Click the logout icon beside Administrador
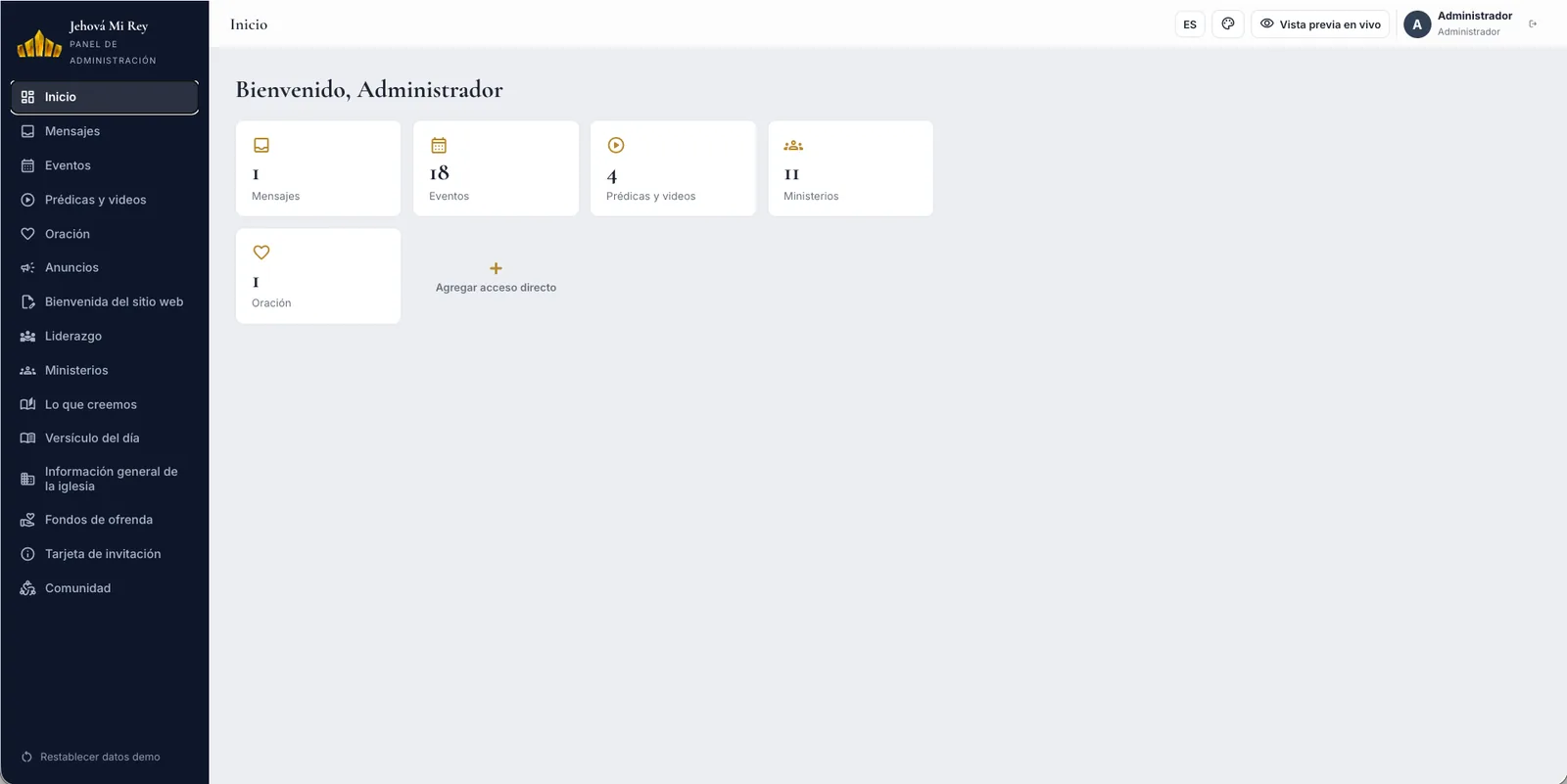Screen dimensions: 1567x784 click(1533, 24)
